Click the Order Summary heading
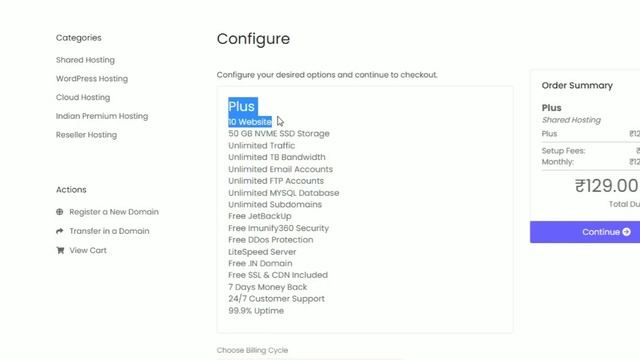640x360 pixels. 577,85
